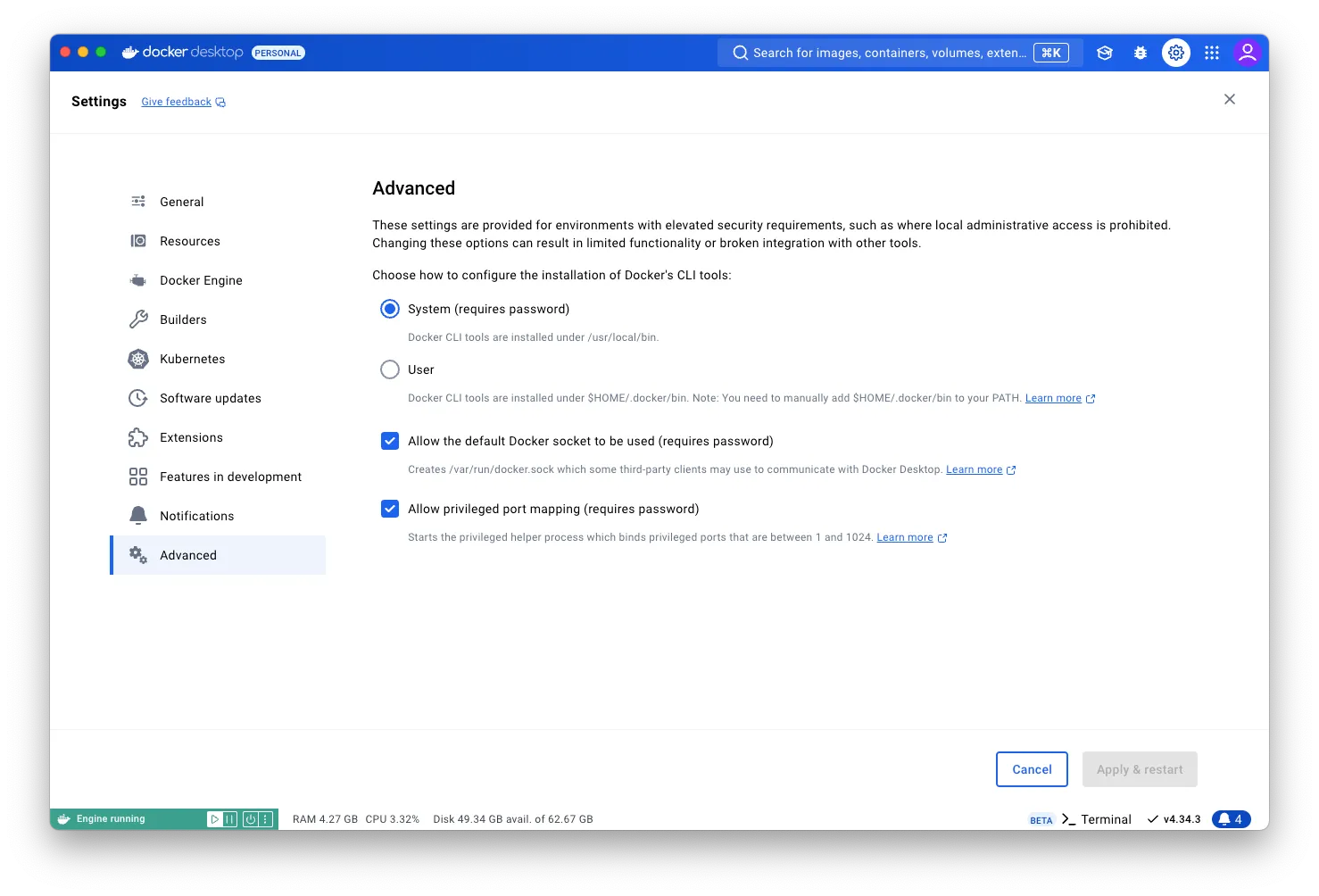Click the Settings gear icon in header
The image size is (1319, 896).
(1176, 53)
